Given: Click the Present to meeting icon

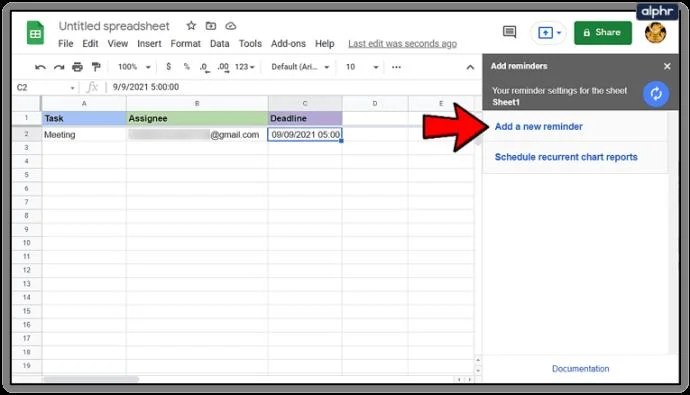Looking at the screenshot, I should point(545,33).
